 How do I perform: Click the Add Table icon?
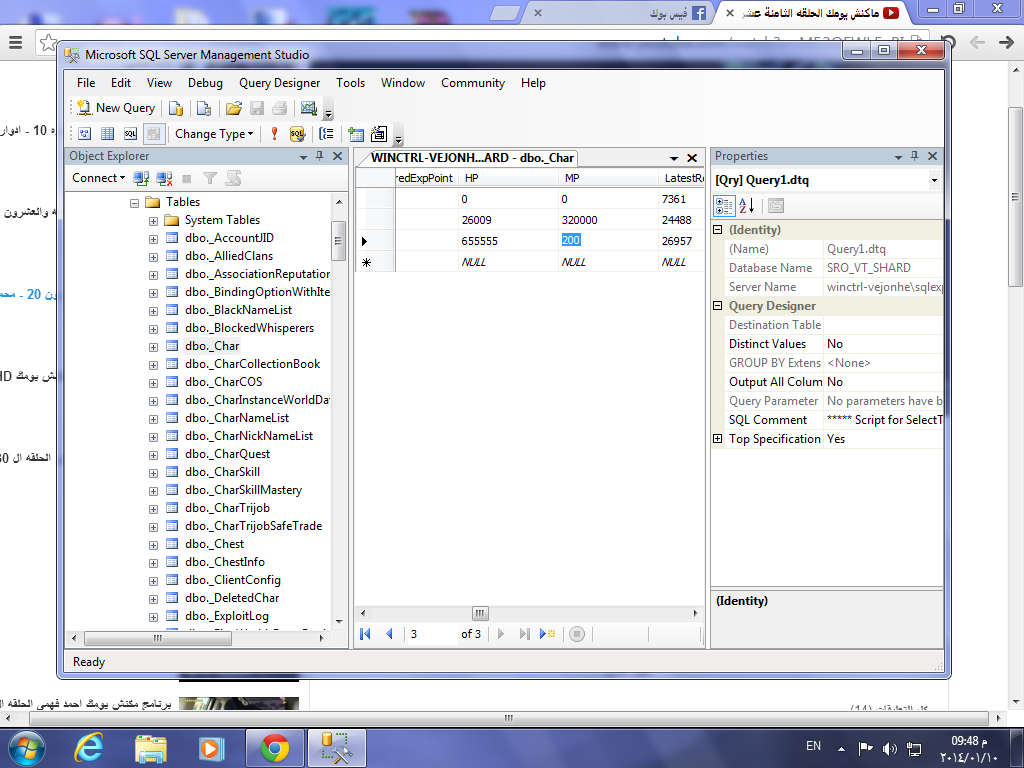tap(356, 134)
